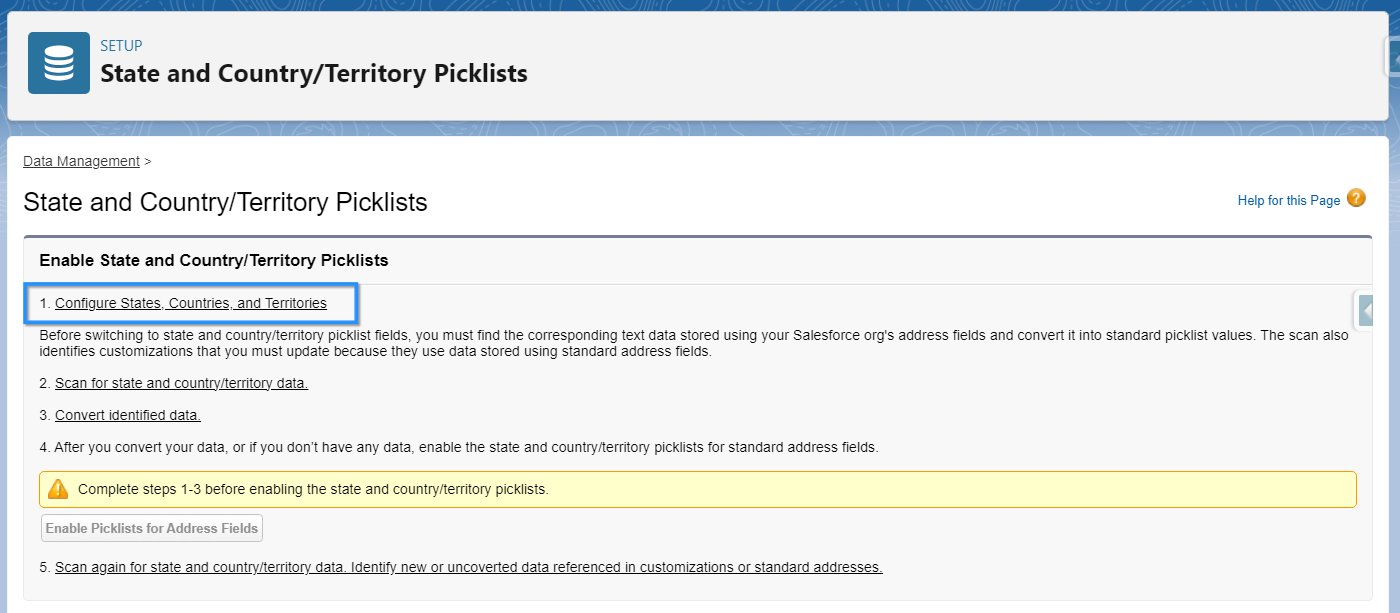Follow the Scan again for state data link

click(469, 567)
